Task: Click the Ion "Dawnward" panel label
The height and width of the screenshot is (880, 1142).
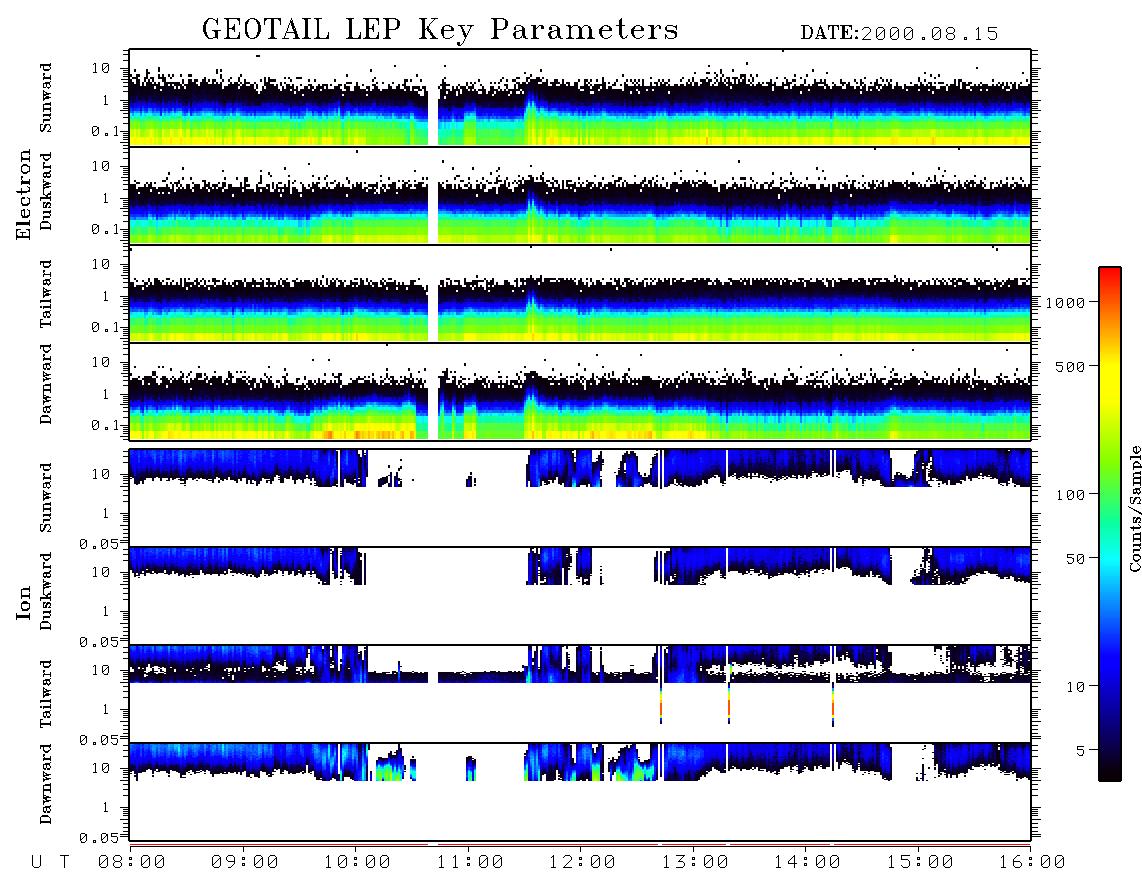Action: pos(46,784)
